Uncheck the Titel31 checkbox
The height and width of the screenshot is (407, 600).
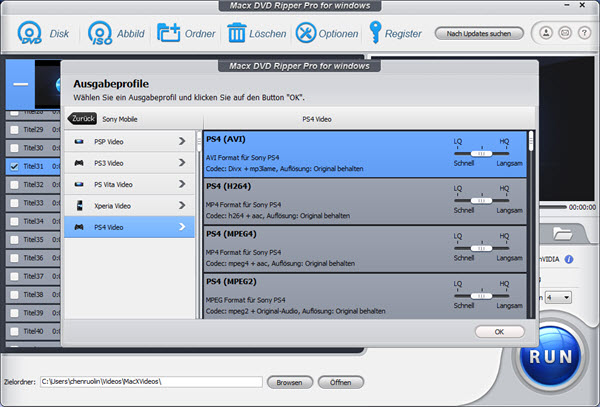[x=14, y=166]
